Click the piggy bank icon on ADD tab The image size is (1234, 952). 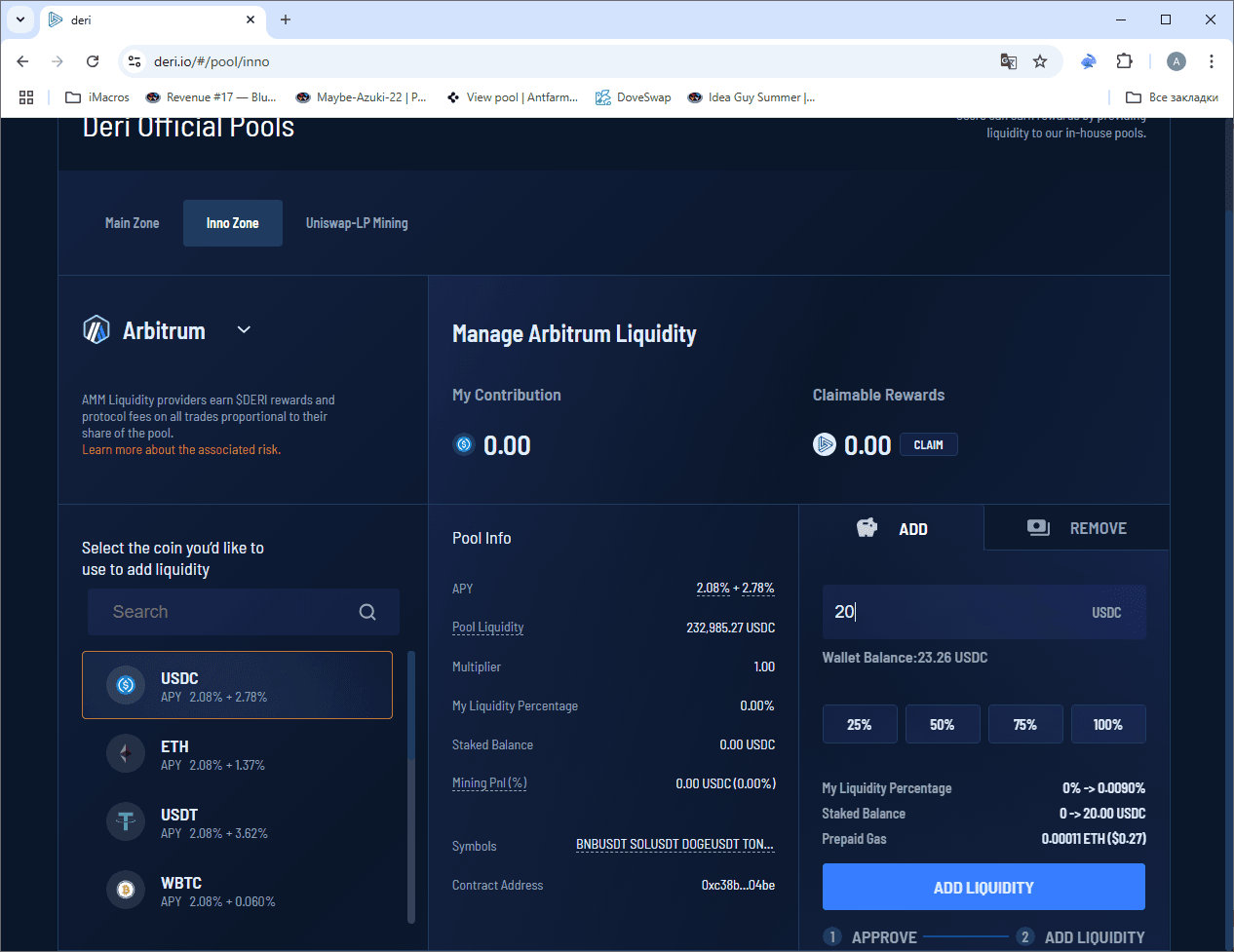867,528
